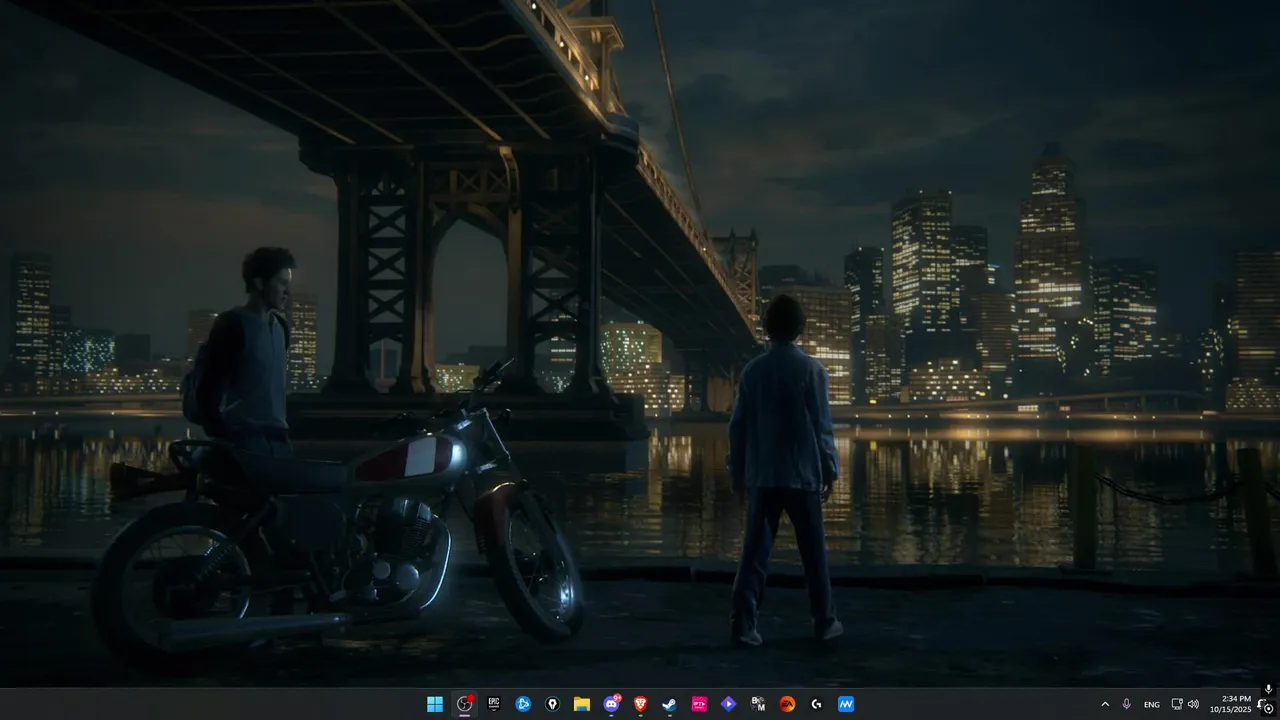Open Logitech G HUB from the taskbar
Viewport: 1280px width, 720px height.
pos(816,704)
